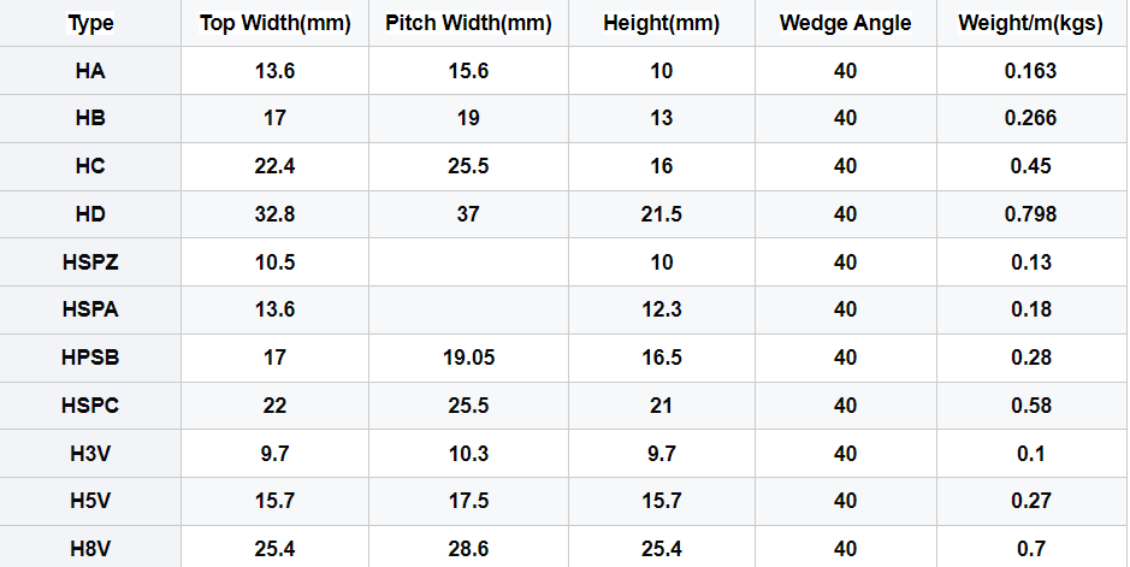The width and height of the screenshot is (1130, 567).
Task: Click the empty Pitch Width cell for HSPA
Action: [x=468, y=310]
